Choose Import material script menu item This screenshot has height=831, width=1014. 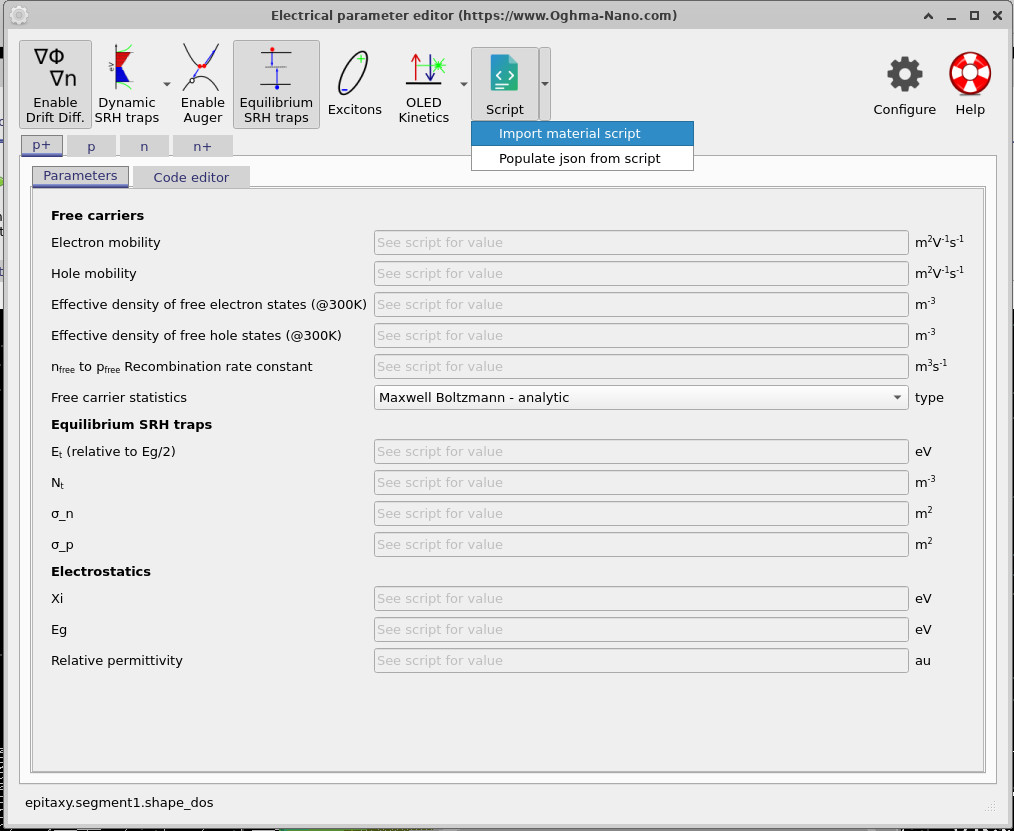[x=582, y=133]
